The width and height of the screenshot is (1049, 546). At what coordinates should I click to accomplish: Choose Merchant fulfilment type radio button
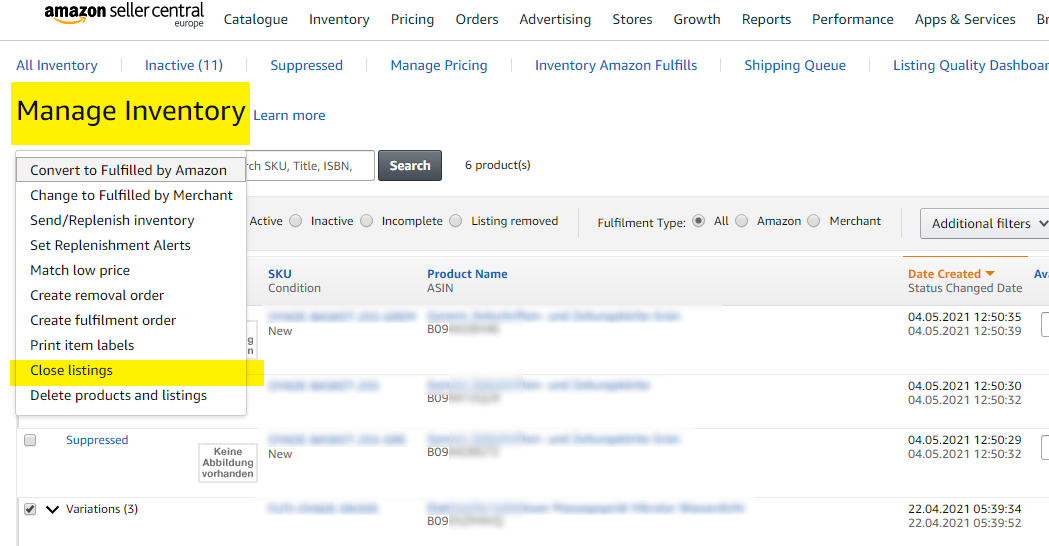tap(814, 221)
